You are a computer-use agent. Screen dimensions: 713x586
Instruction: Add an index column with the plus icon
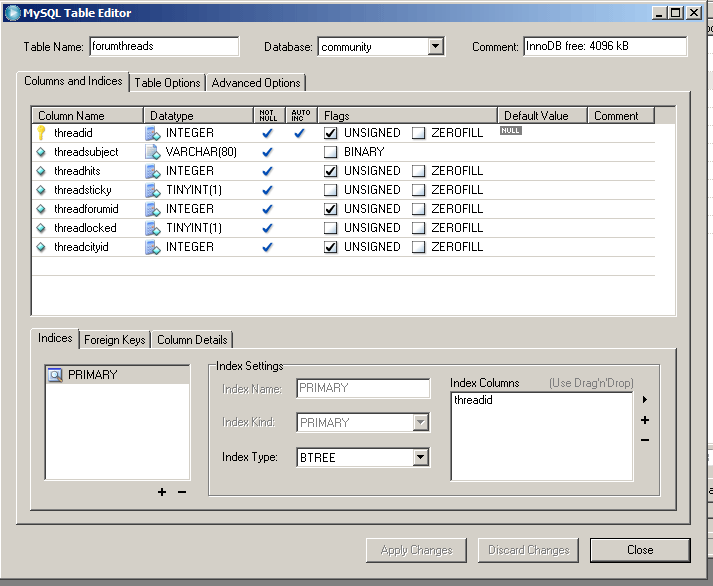point(645,420)
